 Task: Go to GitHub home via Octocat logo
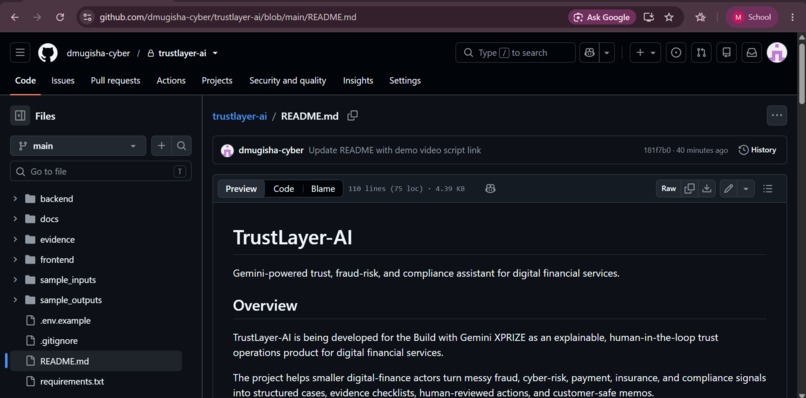[48, 52]
